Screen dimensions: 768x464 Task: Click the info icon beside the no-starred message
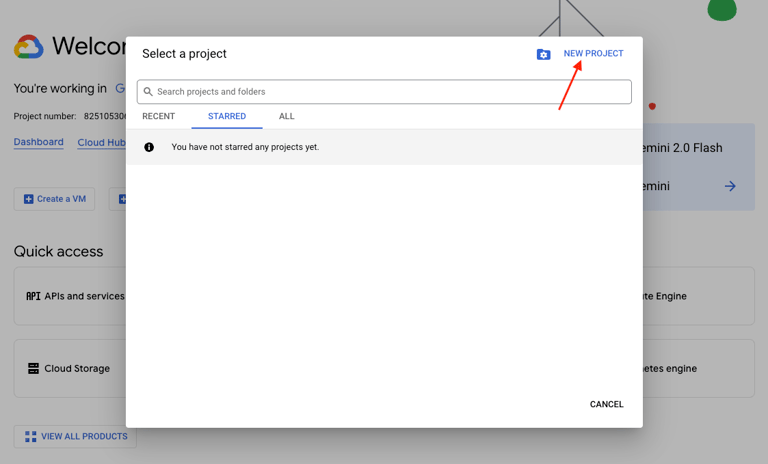click(x=149, y=147)
